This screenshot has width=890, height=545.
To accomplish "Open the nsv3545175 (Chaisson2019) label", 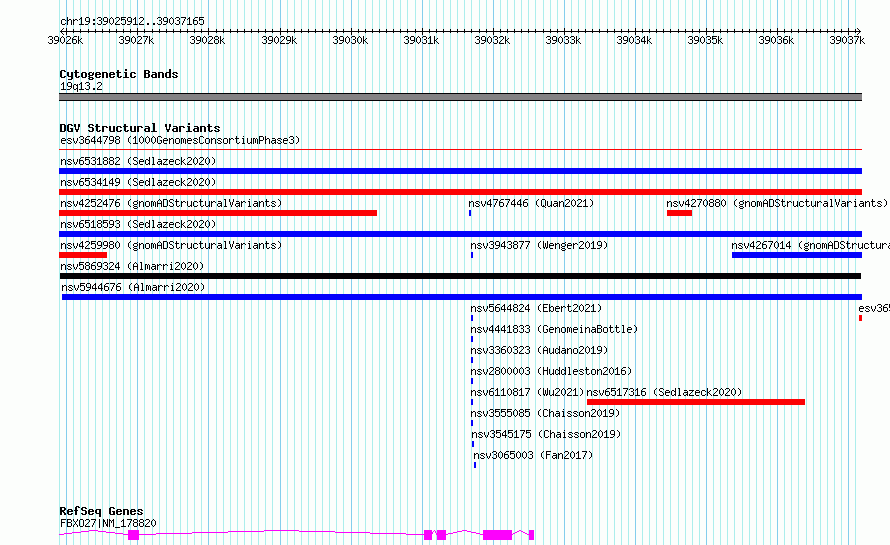I will [x=546, y=434].
